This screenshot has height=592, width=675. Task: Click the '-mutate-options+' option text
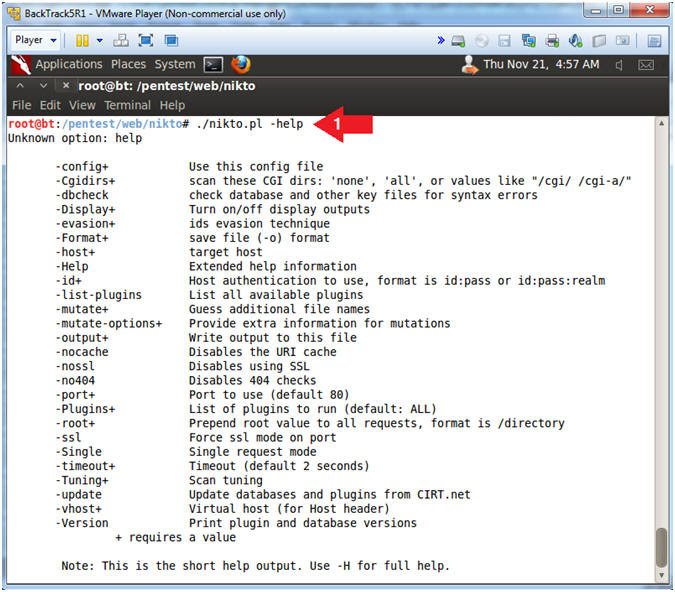108,323
